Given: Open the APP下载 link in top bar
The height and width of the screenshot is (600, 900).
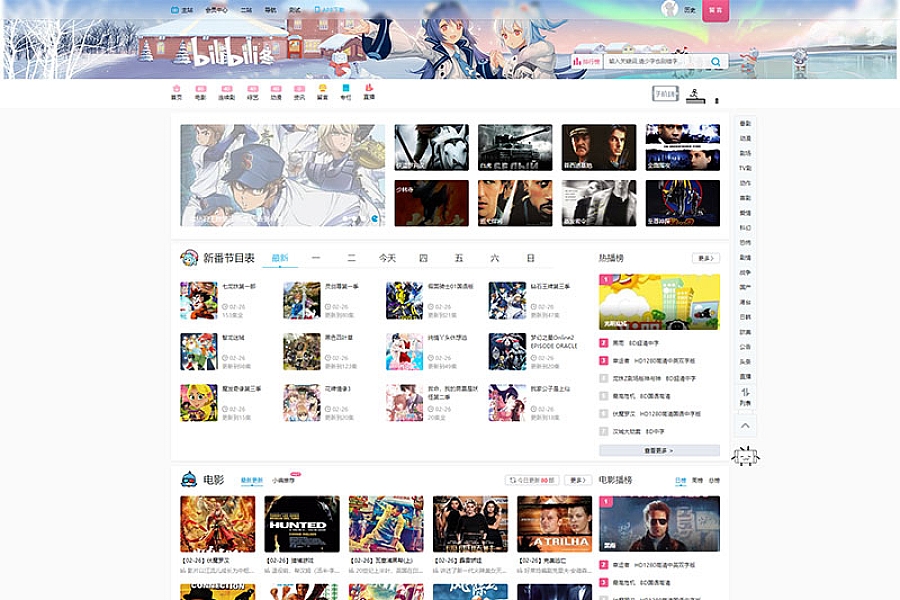Looking at the screenshot, I should point(329,10).
